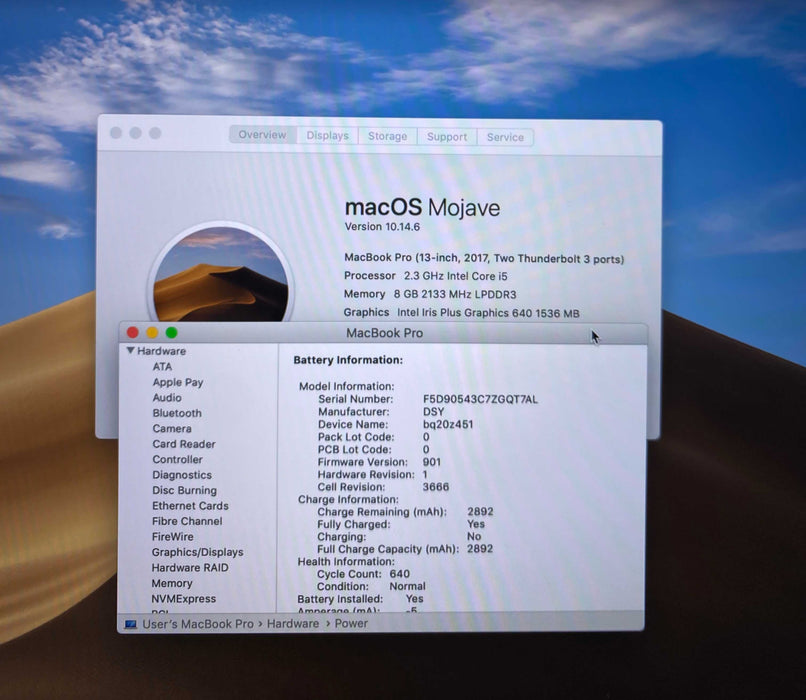Viewport: 806px width, 700px height.
Task: Click the Firmware Version value 901
Action: point(432,462)
